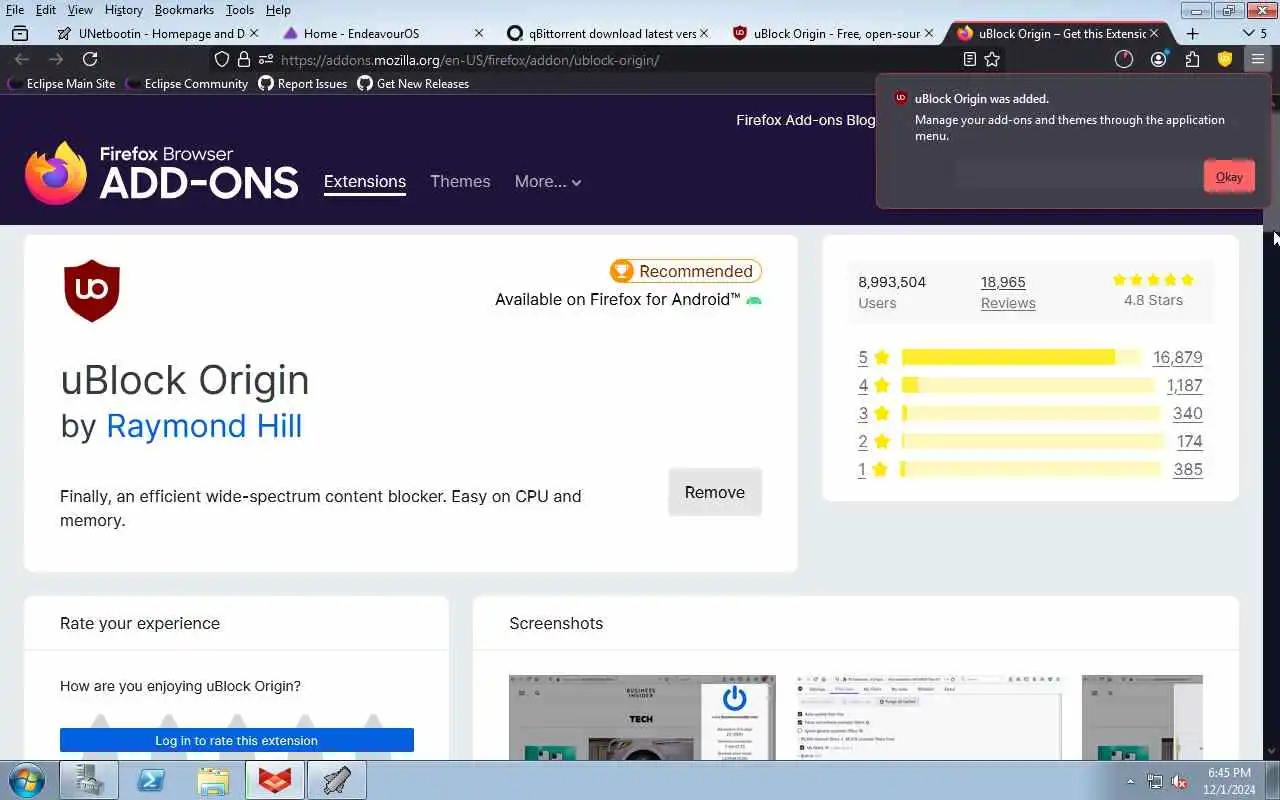1280x800 pixels.
Task: Open the History menu
Action: tap(124, 10)
